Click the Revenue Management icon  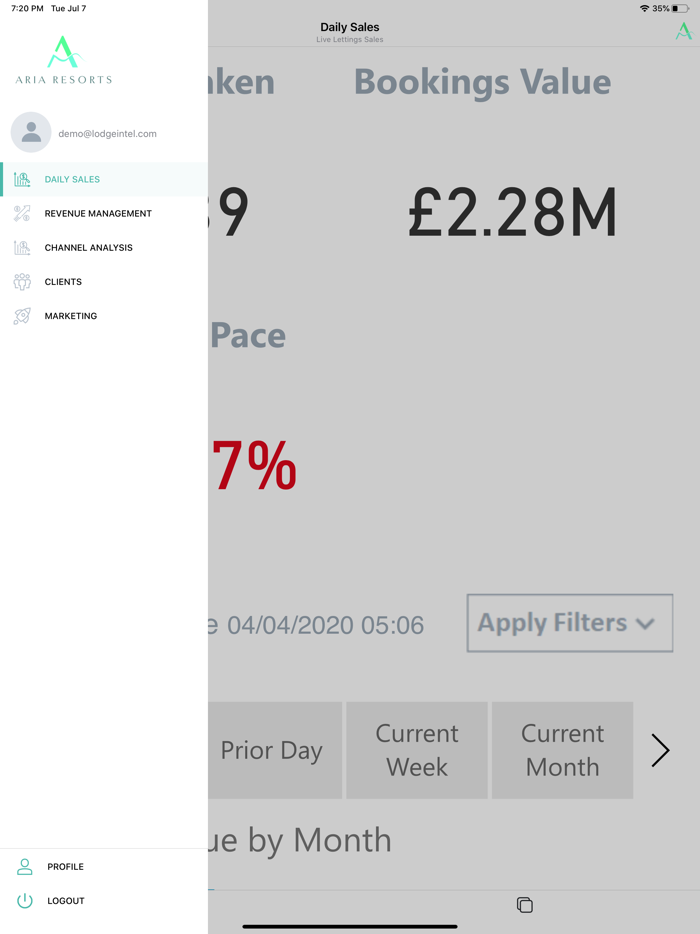point(22,214)
